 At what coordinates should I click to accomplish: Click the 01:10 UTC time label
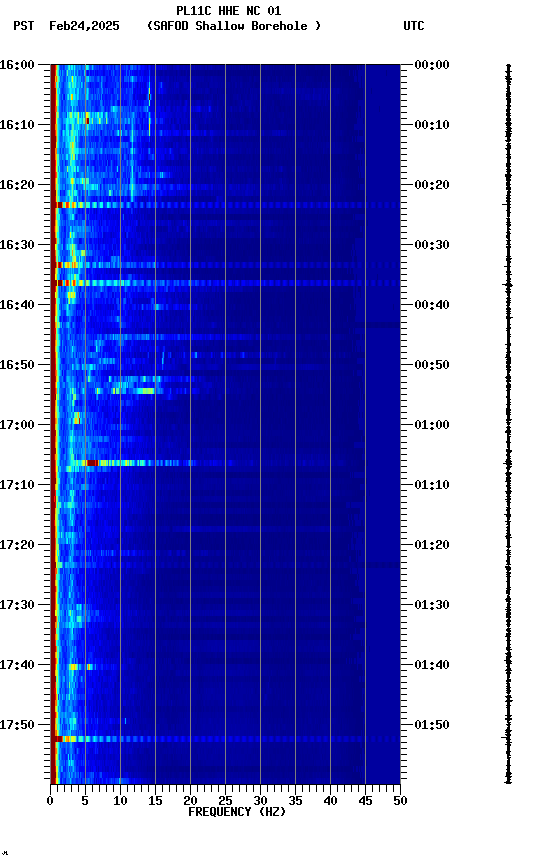click(432, 485)
